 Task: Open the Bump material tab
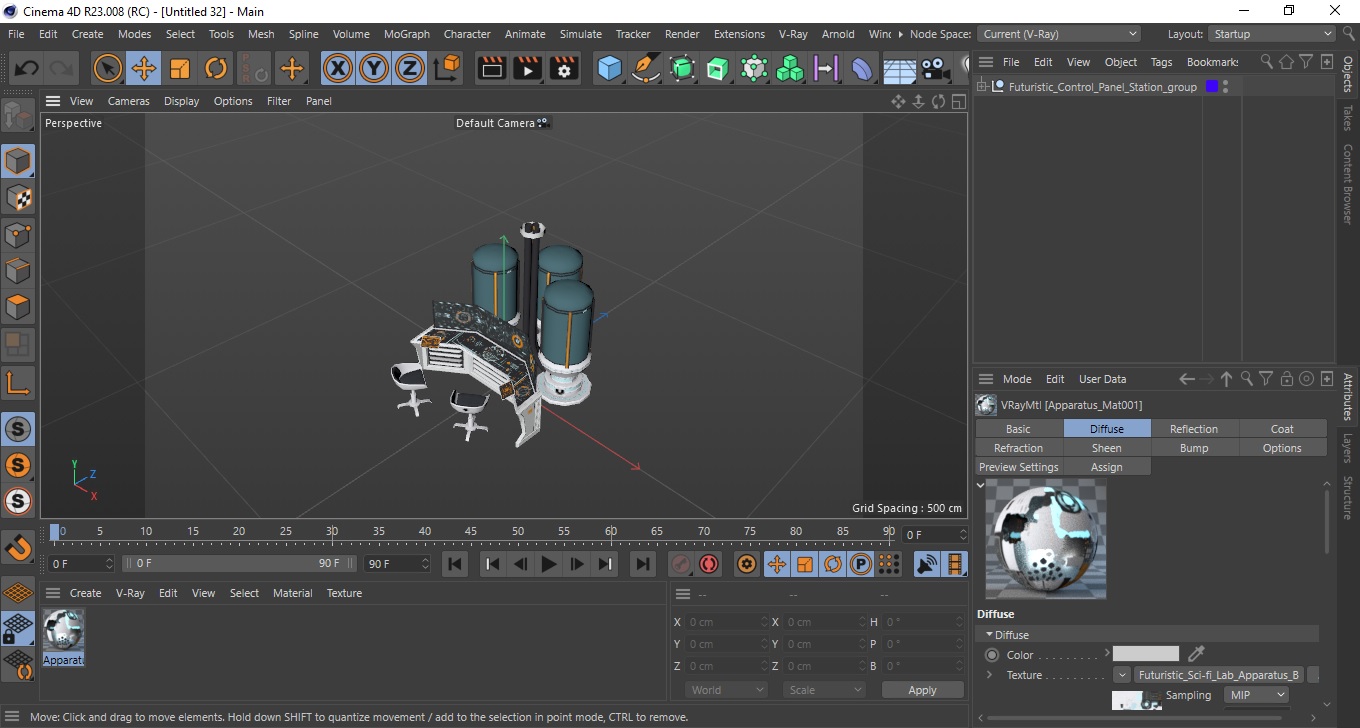[1194, 448]
